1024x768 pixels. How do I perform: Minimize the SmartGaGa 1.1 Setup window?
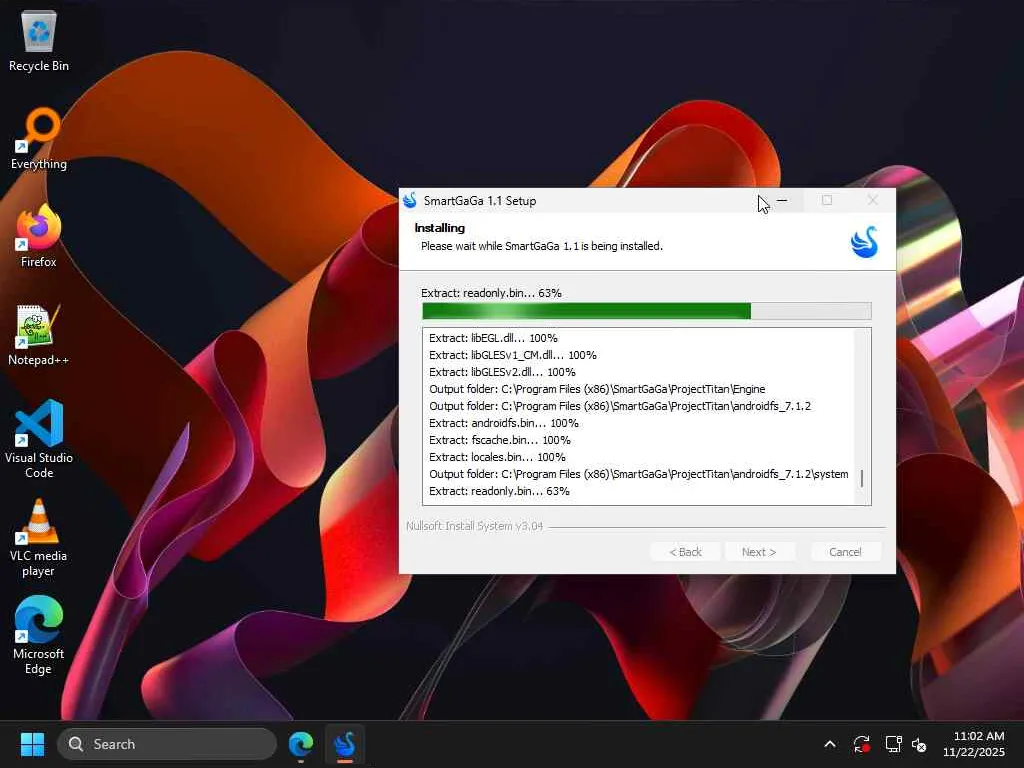point(782,200)
